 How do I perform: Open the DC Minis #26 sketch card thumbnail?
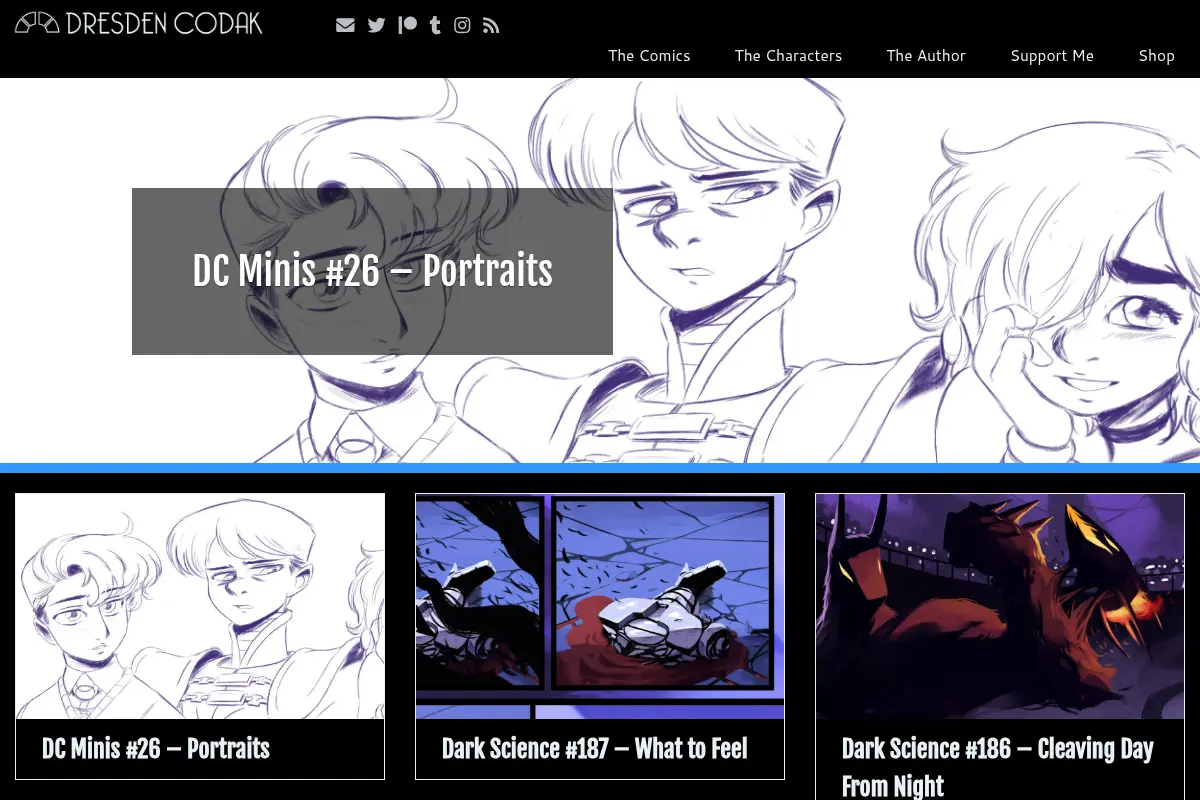click(200, 606)
